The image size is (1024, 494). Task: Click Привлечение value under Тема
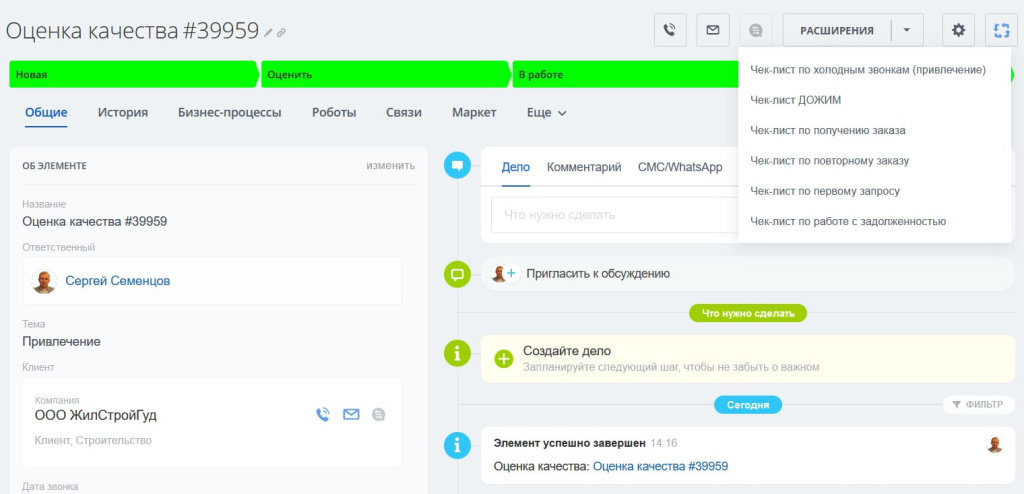[x=61, y=341]
